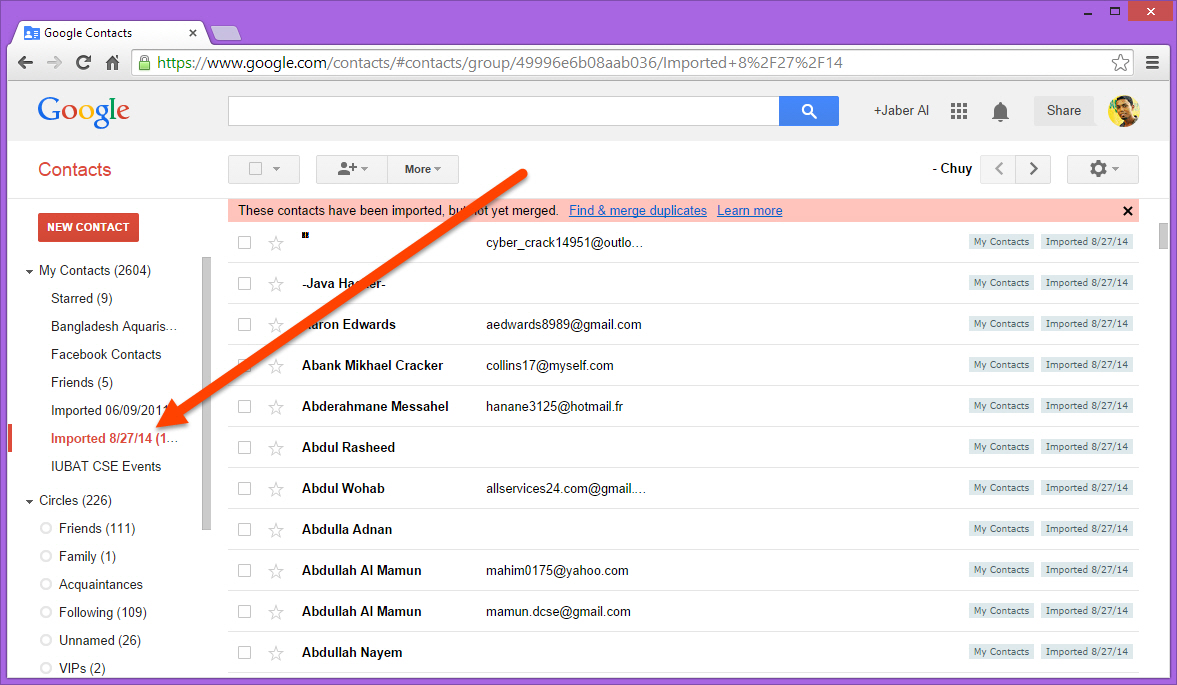
Task: Open the settings gear dropdown
Action: 1102,169
